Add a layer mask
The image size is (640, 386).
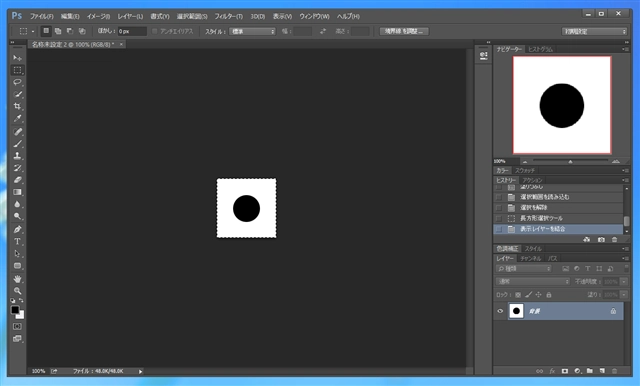[x=564, y=371]
